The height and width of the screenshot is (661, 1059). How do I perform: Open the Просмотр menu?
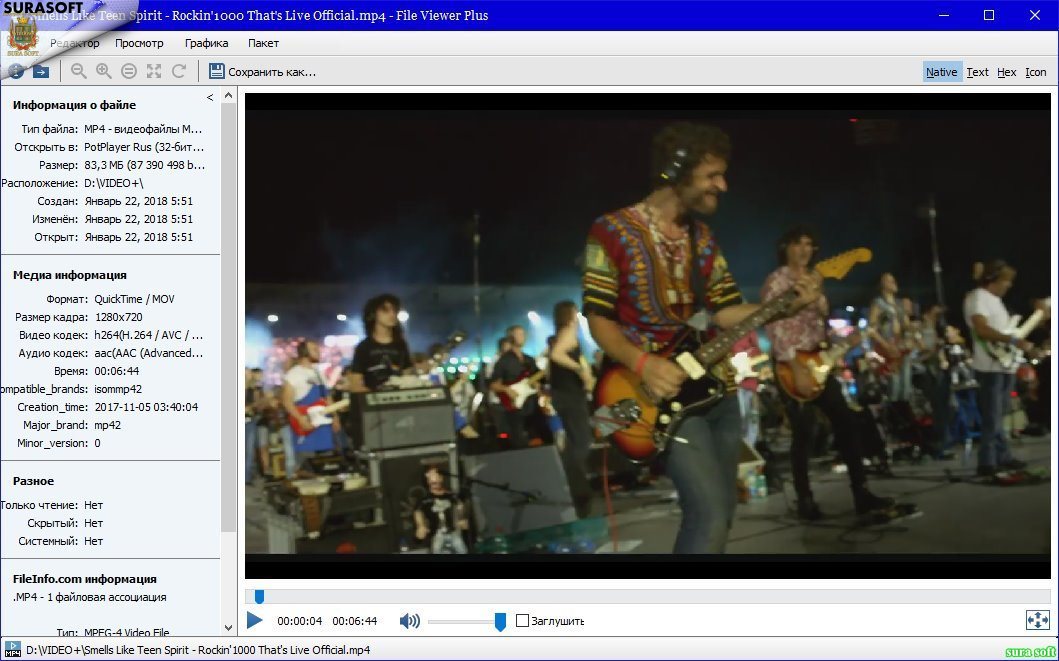(139, 43)
